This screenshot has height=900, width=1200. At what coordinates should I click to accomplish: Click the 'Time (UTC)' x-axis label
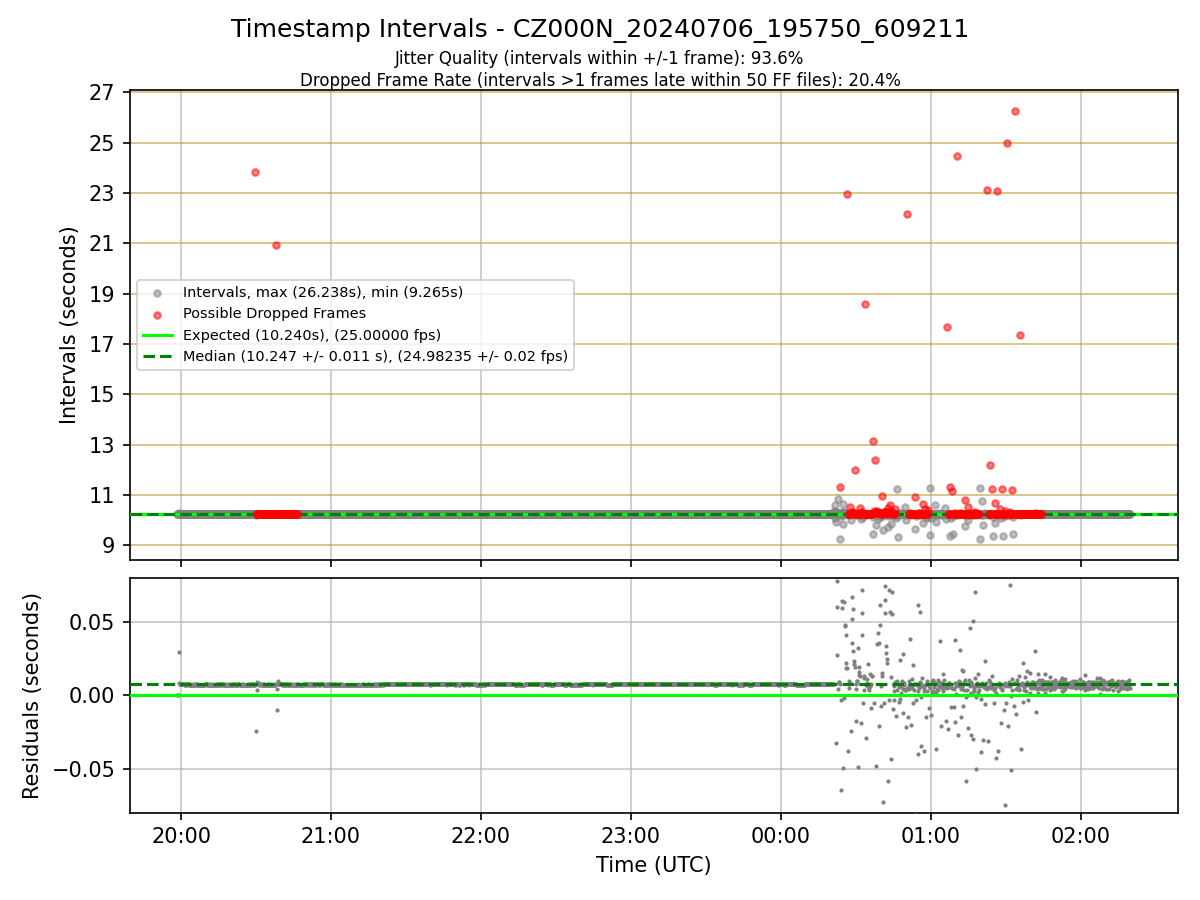point(654,865)
